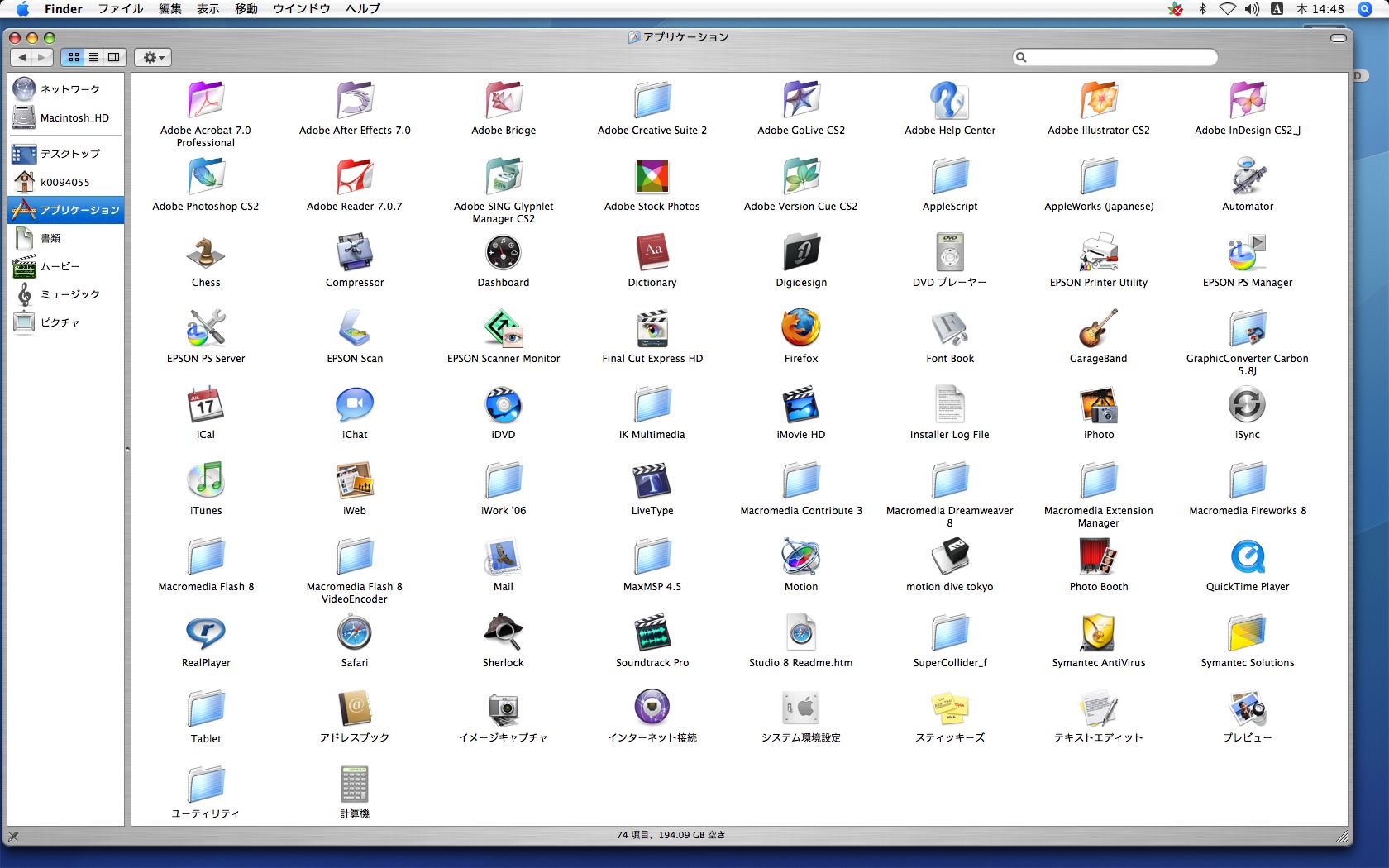This screenshot has width=1389, height=868.
Task: Click the Photo Booth icon
Action: coord(1099,557)
